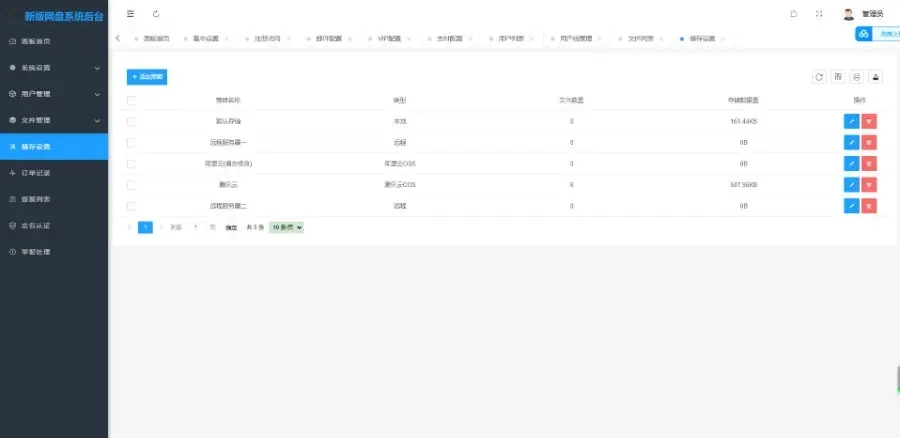Image resolution: width=900 pixels, height=438 pixels.
Task: Reload the table with the circular arrow button
Action: click(x=819, y=77)
